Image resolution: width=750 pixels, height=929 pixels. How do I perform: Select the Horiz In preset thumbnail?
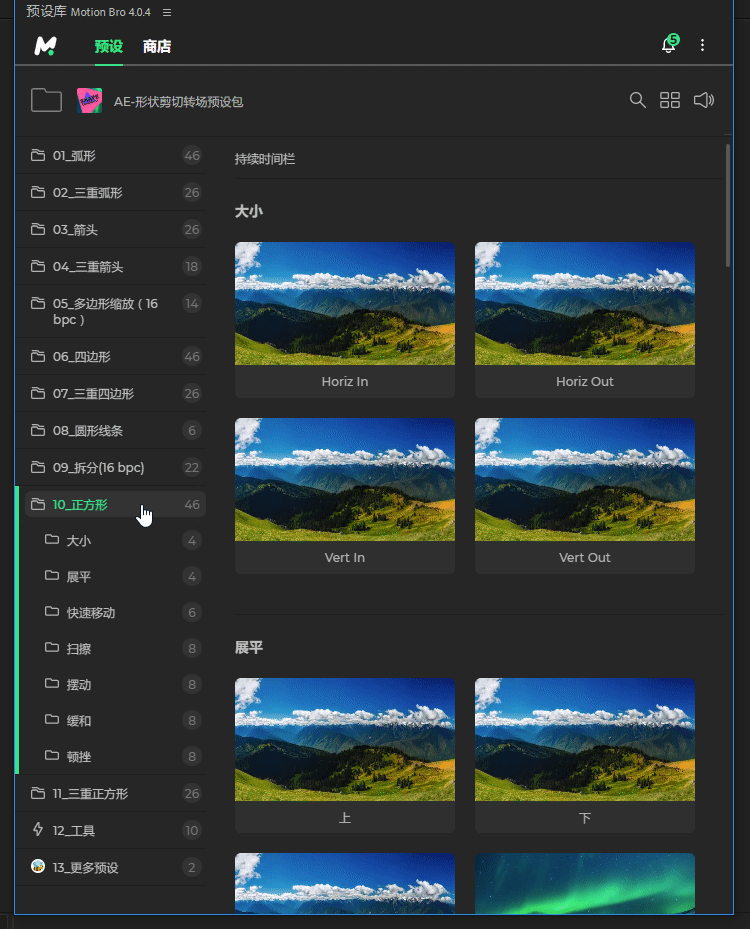[x=345, y=303]
